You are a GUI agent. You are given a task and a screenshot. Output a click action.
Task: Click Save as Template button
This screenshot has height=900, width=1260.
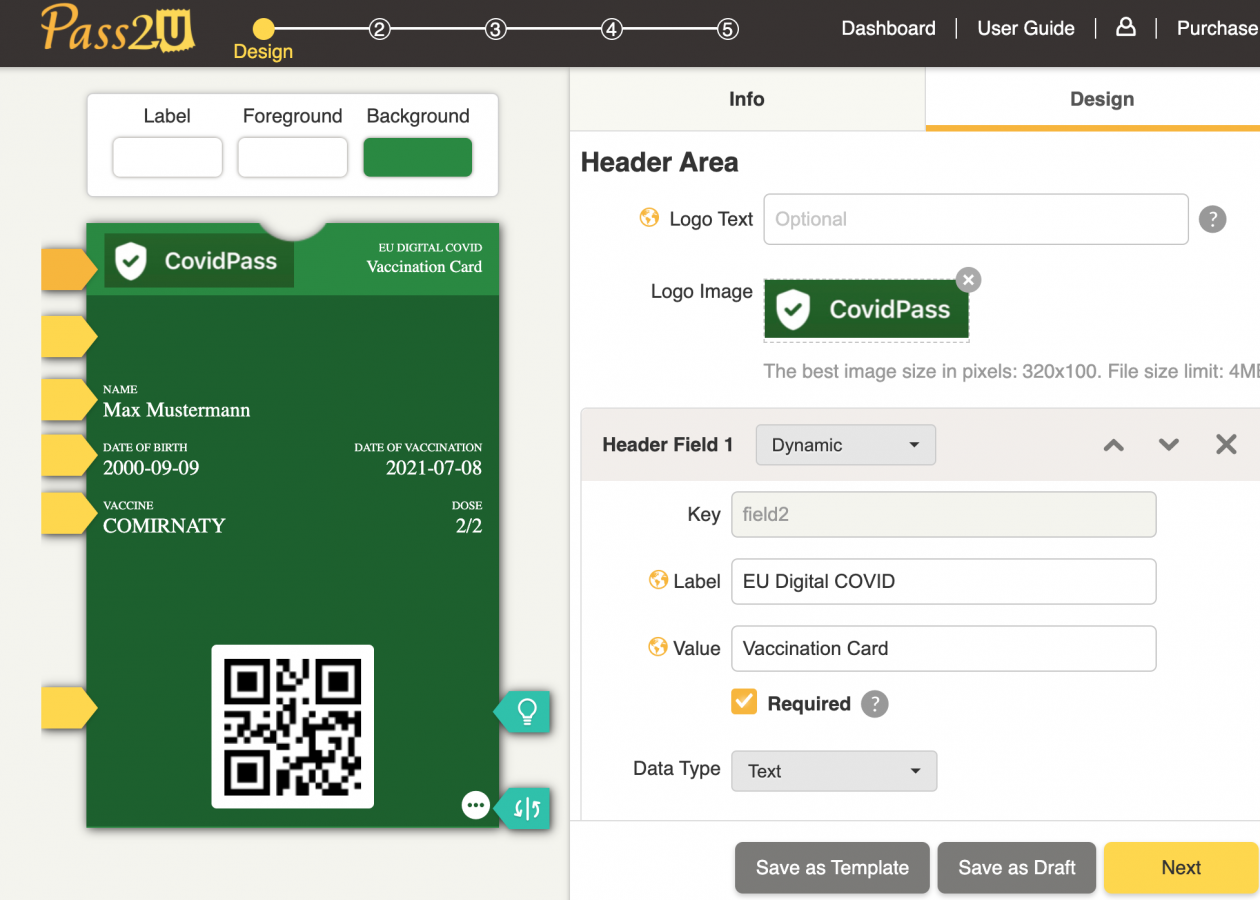832,868
